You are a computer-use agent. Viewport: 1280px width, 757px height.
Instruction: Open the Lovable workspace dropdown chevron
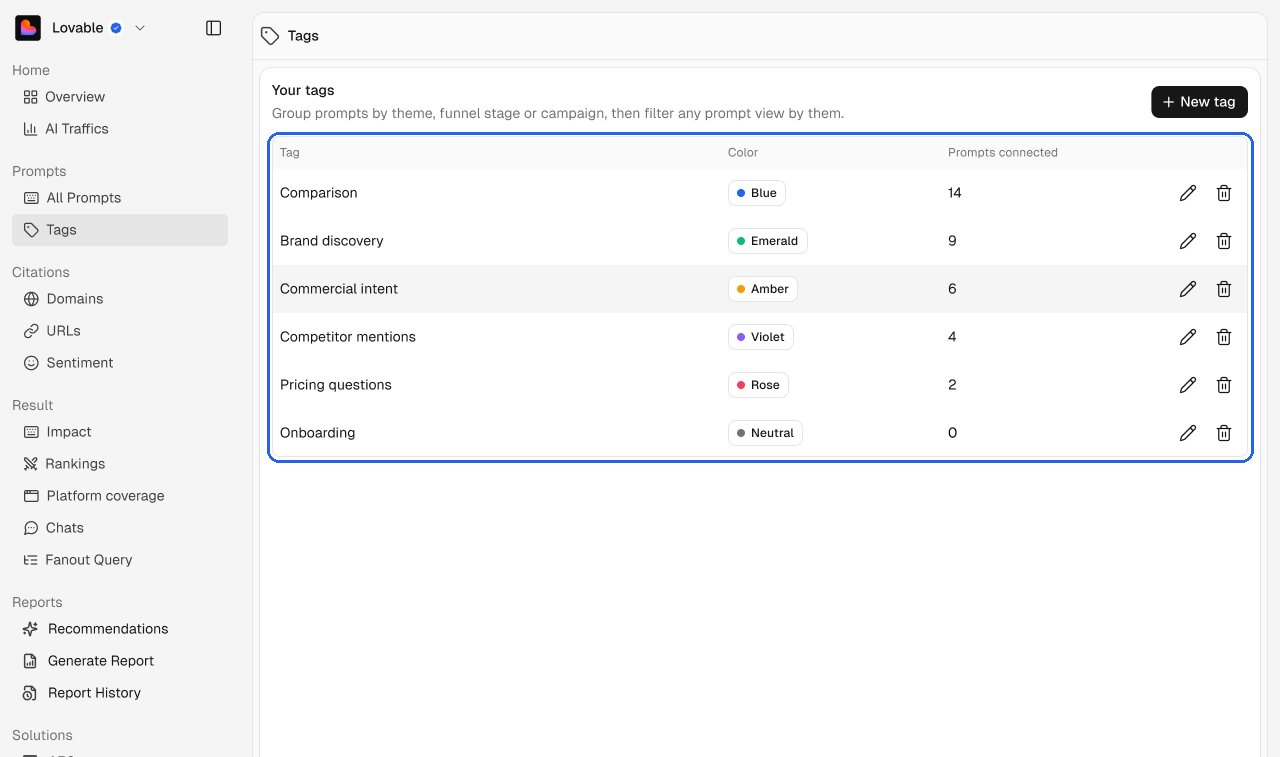tap(140, 28)
